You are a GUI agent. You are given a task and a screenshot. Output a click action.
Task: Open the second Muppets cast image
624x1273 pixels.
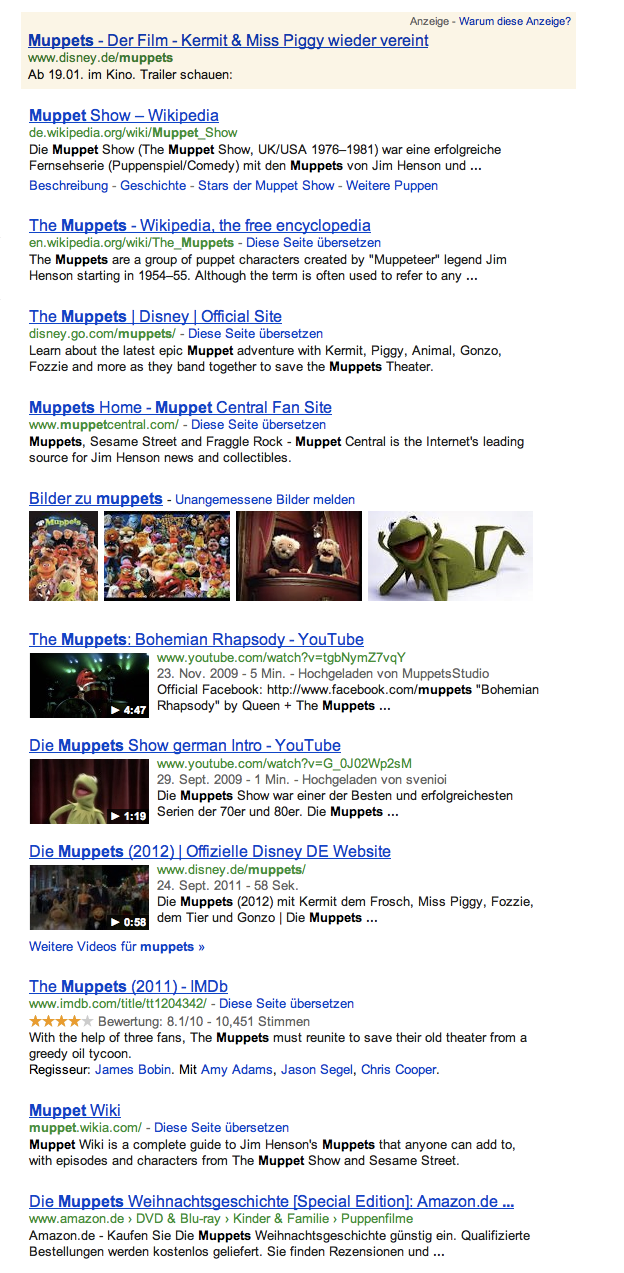167,556
